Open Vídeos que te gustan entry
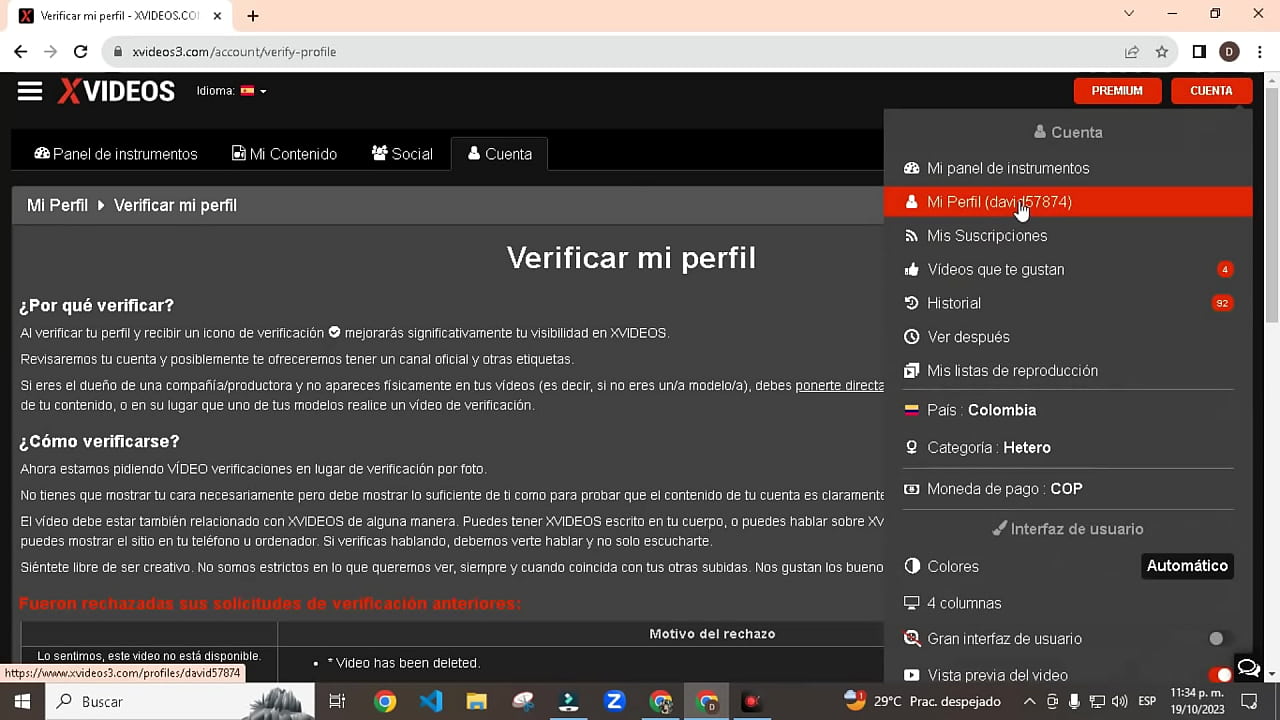 [1068, 270]
